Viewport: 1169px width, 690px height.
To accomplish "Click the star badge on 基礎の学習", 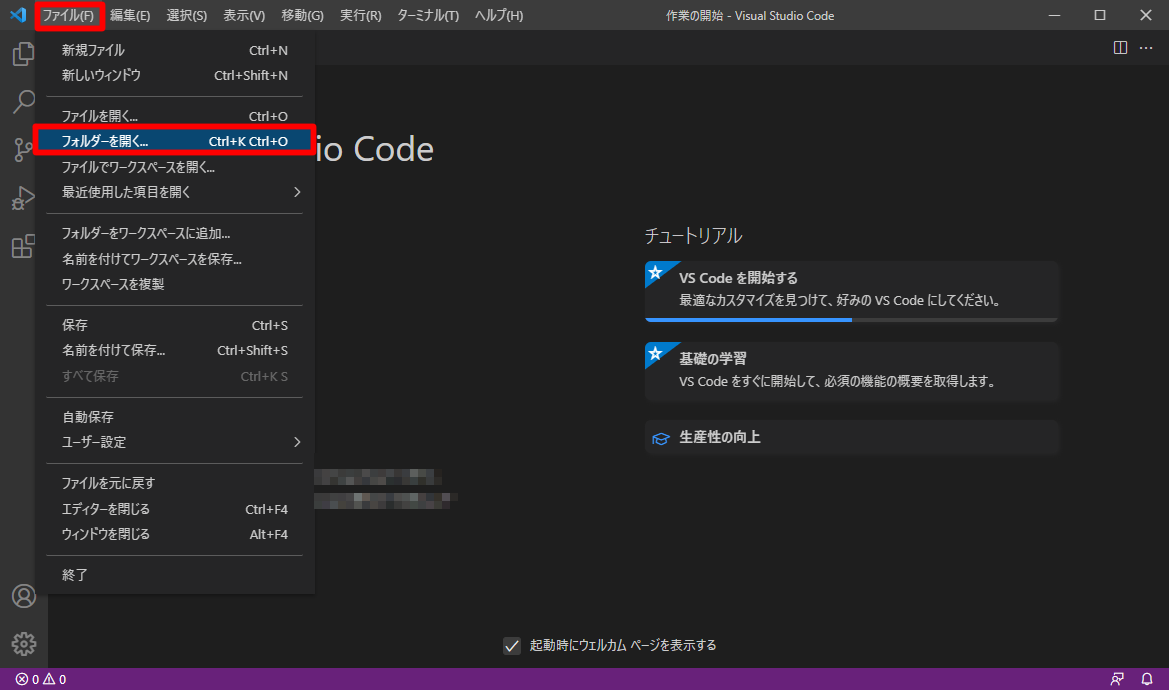I will pyautogui.click(x=656, y=353).
